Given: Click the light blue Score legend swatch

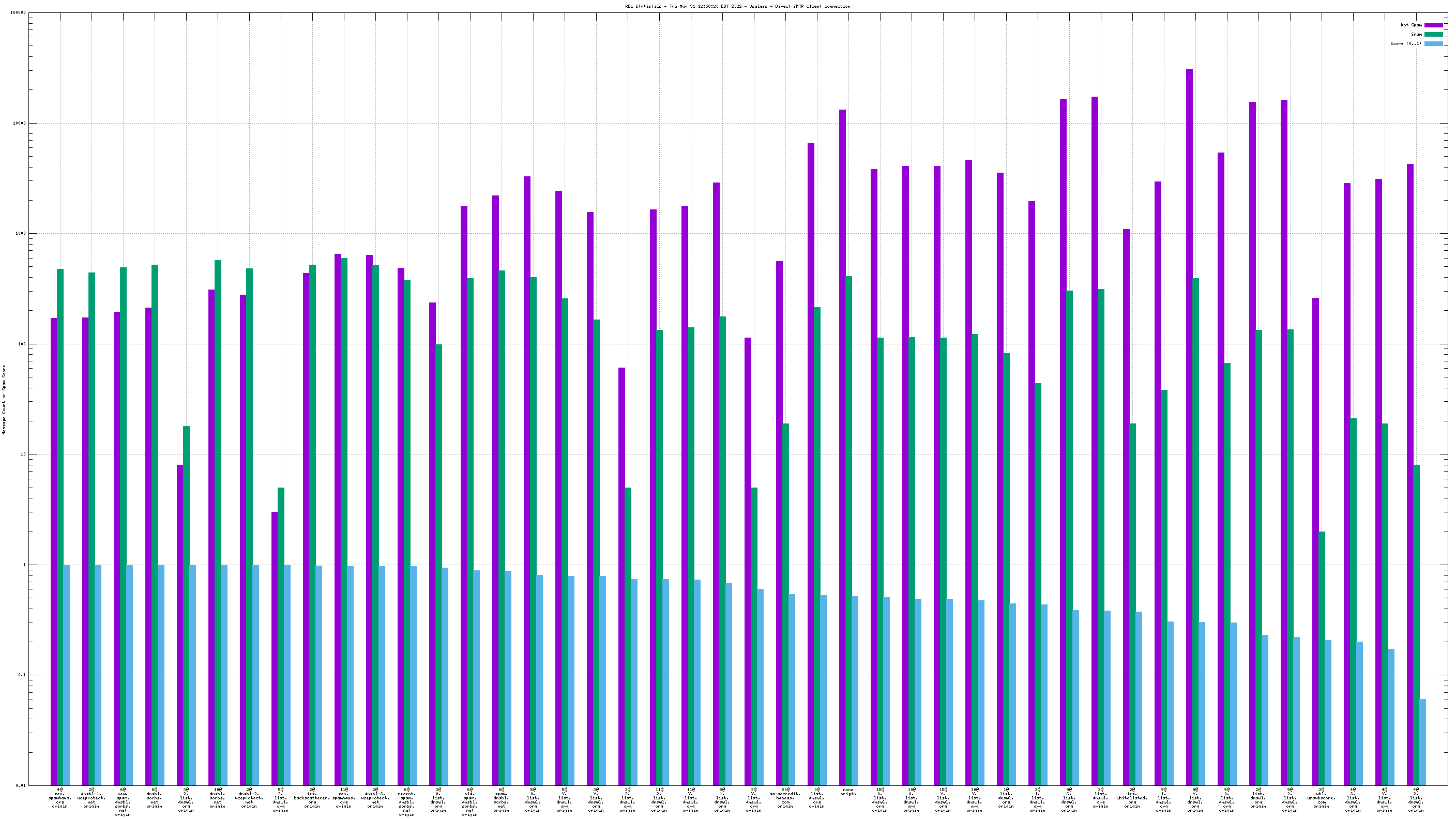Looking at the screenshot, I should 1433,43.
